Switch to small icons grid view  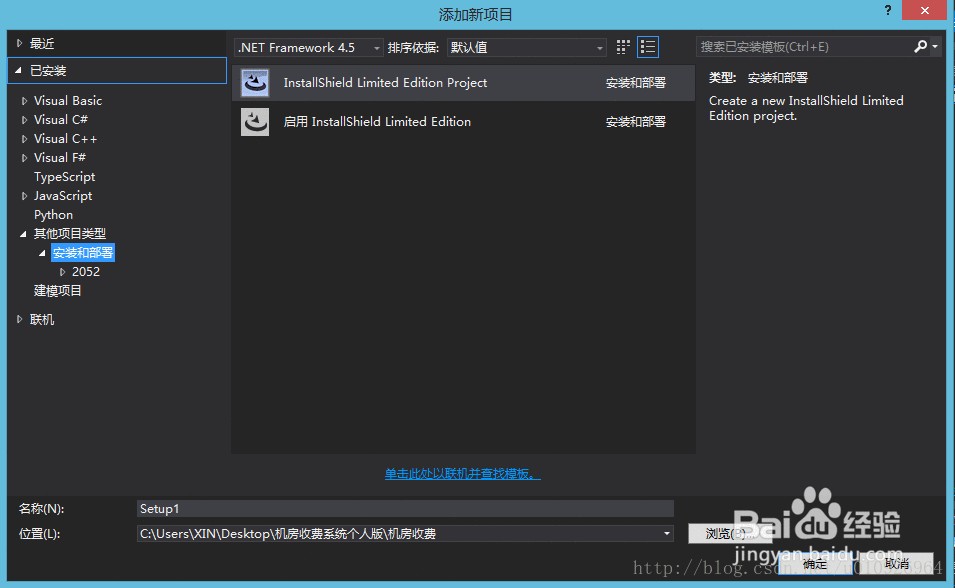[x=622, y=47]
